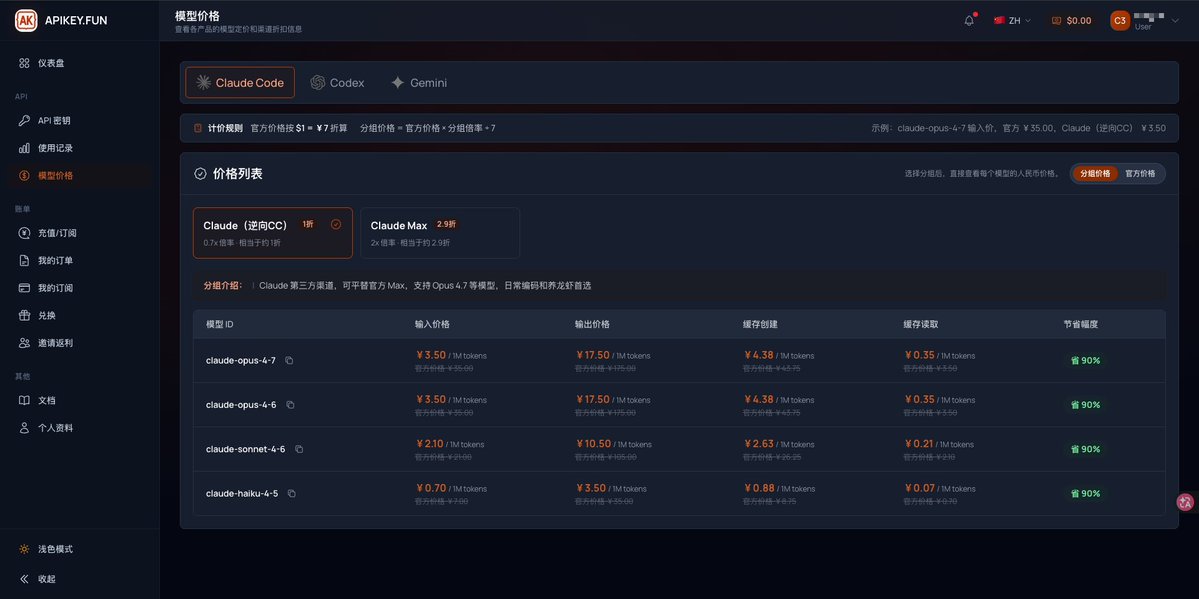Click the 邀请返利 people icon

pos(24,343)
